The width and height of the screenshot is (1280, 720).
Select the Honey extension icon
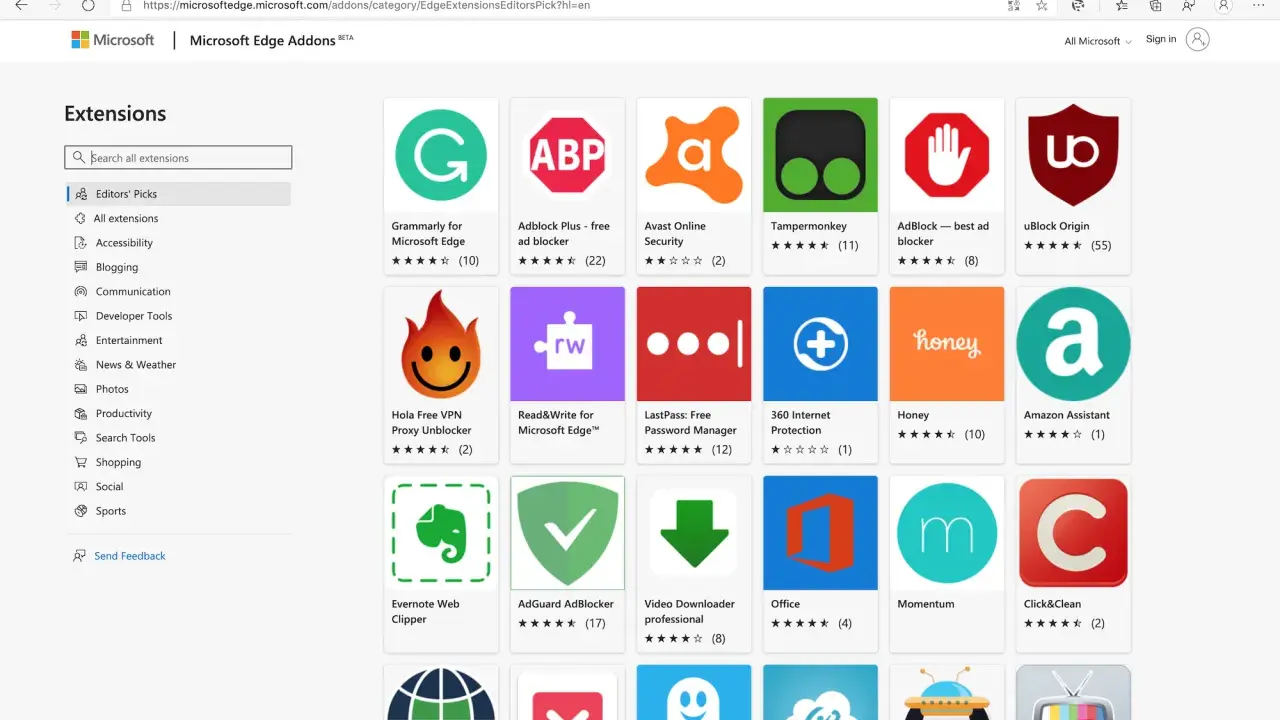pyautogui.click(x=947, y=344)
